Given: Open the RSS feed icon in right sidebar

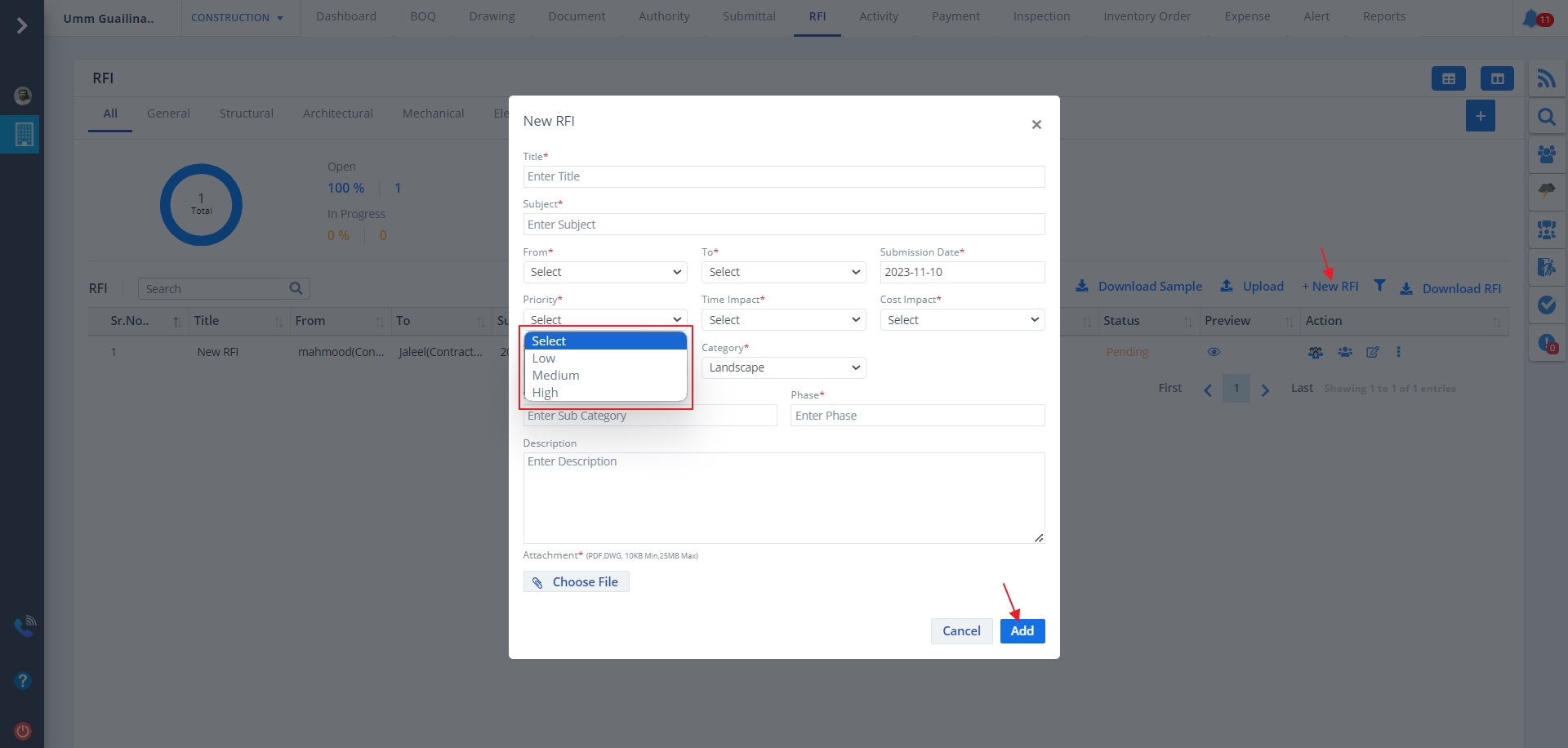Looking at the screenshot, I should click(1546, 78).
